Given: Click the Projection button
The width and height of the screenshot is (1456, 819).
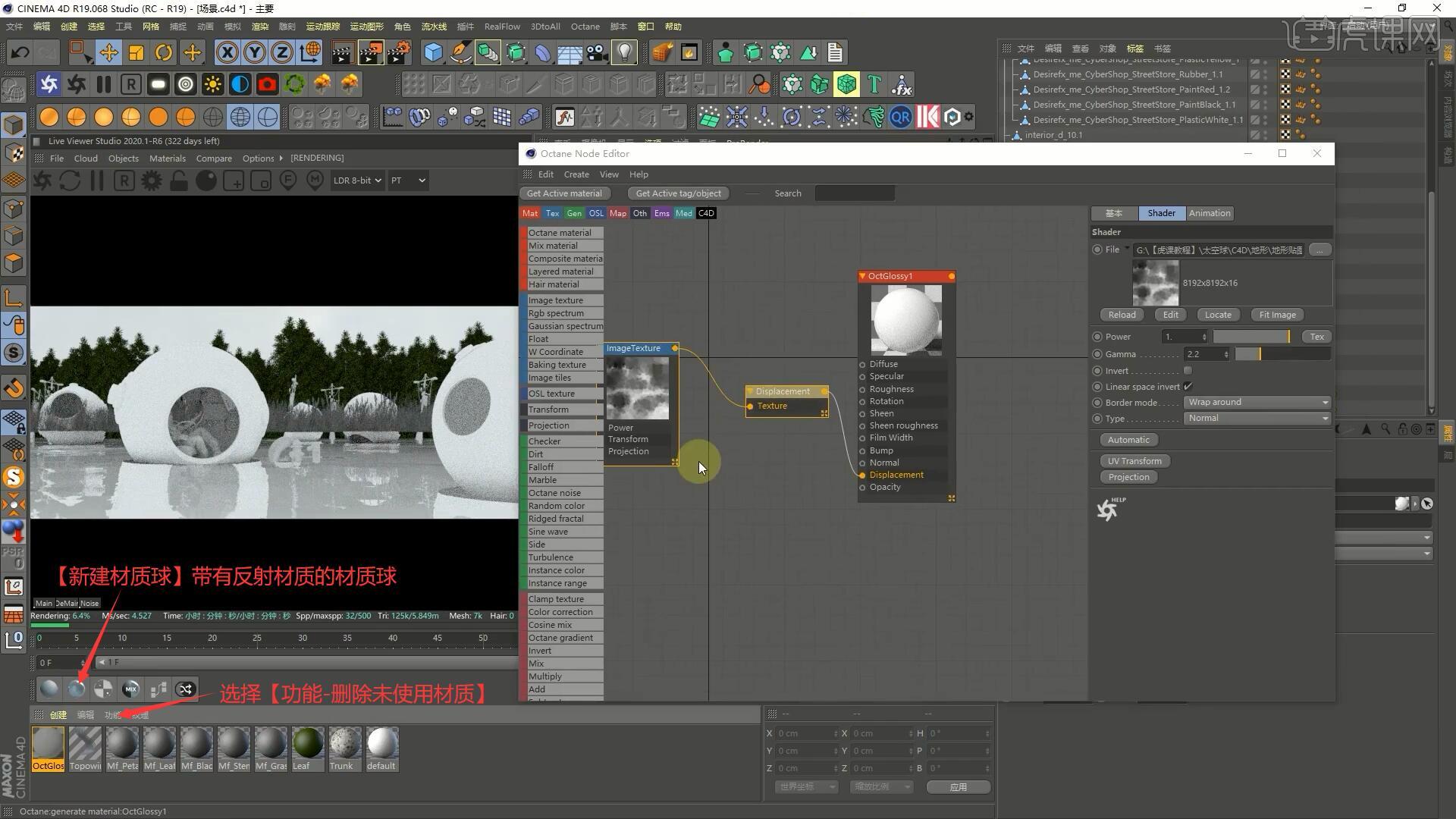Looking at the screenshot, I should pyautogui.click(x=1128, y=477).
